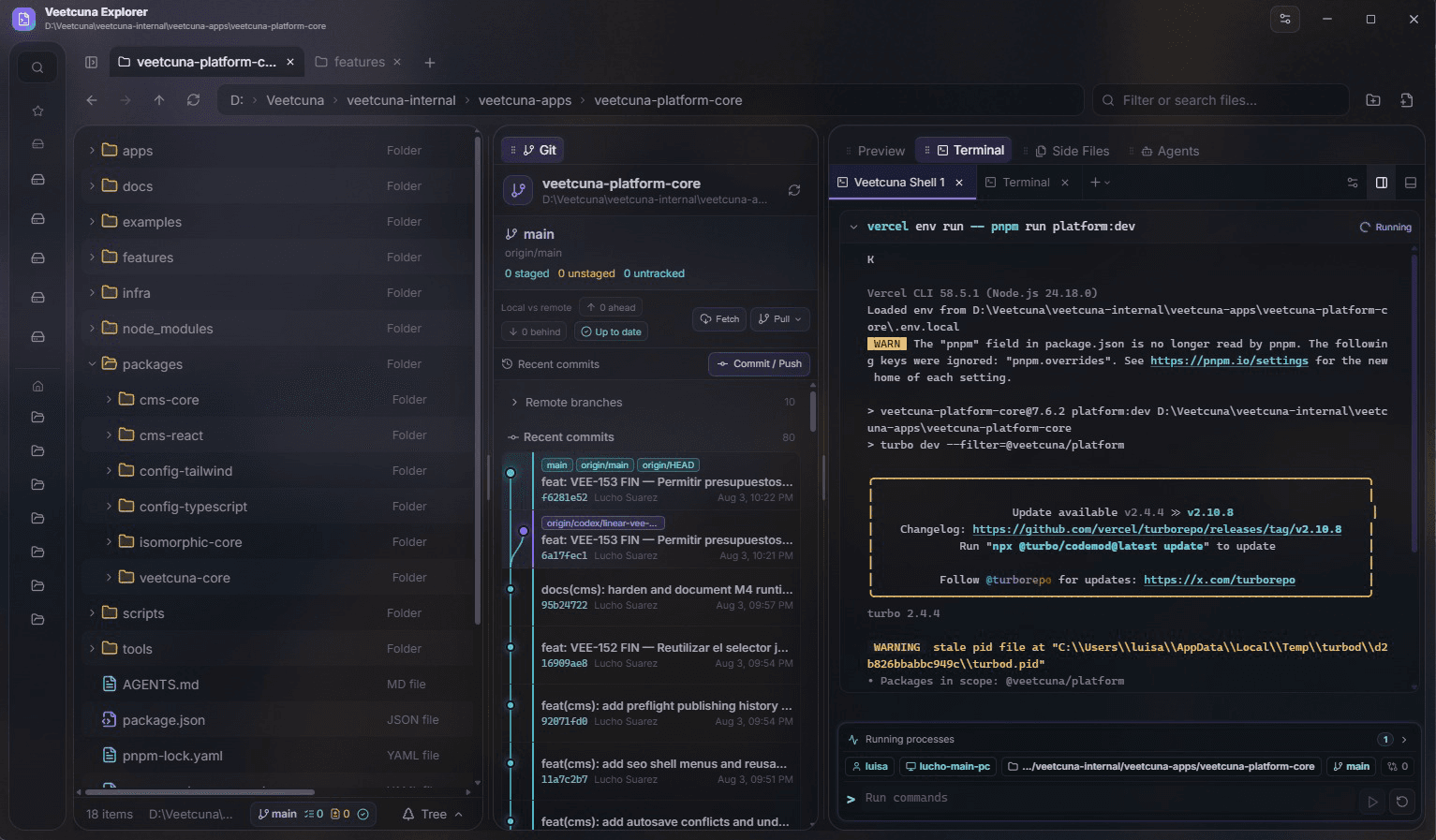Click the terminal main branch chip
The image size is (1436, 840).
pyautogui.click(x=1351, y=766)
